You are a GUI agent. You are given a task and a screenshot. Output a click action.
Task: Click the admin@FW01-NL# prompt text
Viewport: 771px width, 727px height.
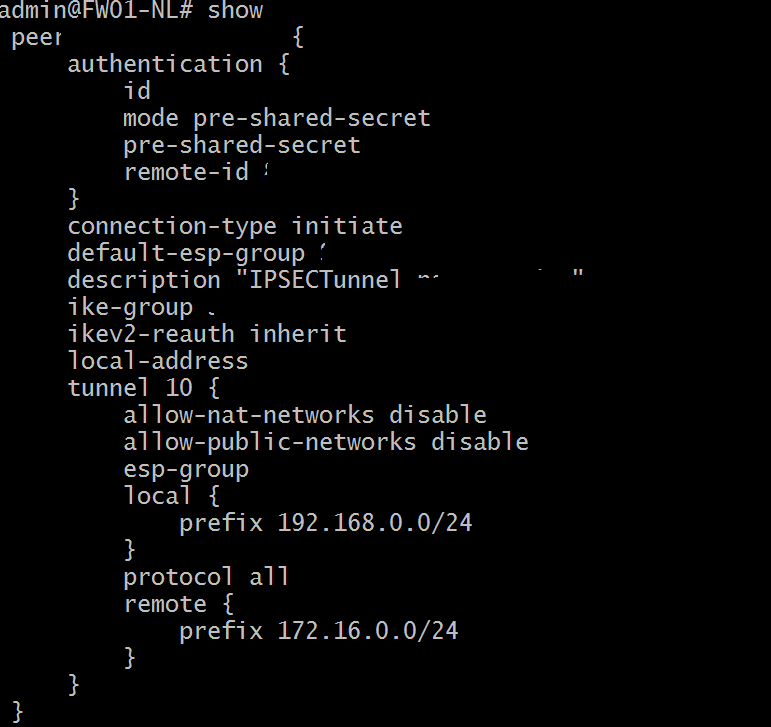(96, 10)
